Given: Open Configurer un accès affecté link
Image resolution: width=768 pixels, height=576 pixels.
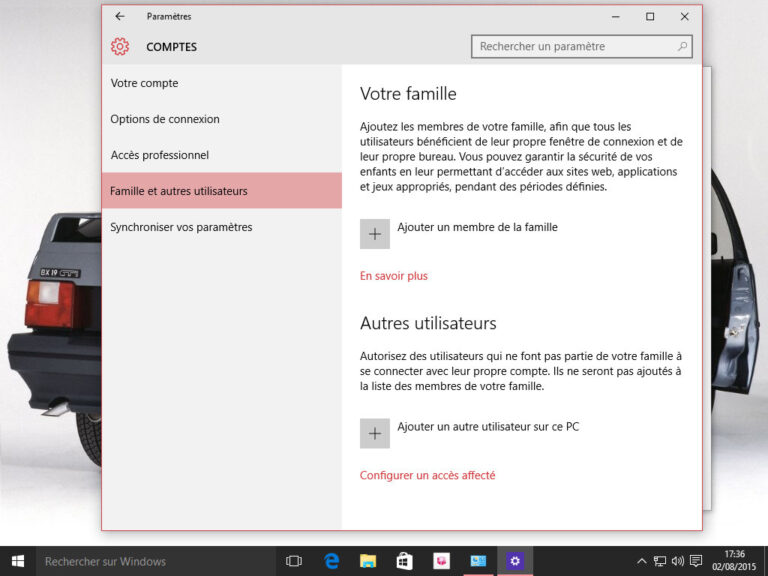Looking at the screenshot, I should coord(427,476).
